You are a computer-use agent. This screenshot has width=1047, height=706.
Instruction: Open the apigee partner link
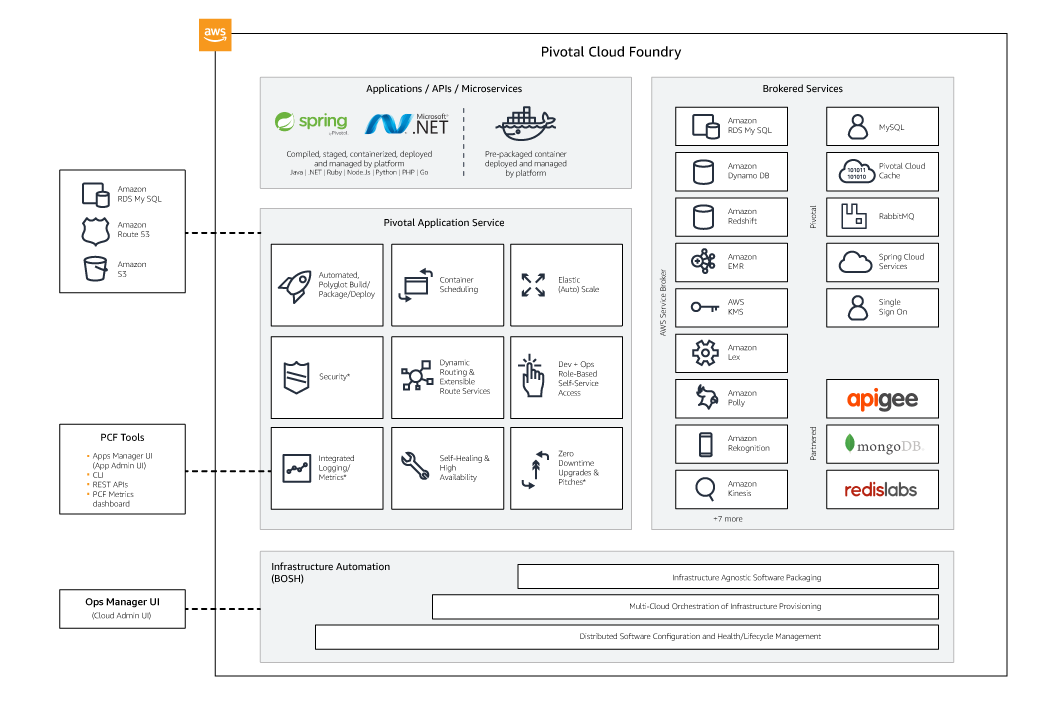click(882, 398)
